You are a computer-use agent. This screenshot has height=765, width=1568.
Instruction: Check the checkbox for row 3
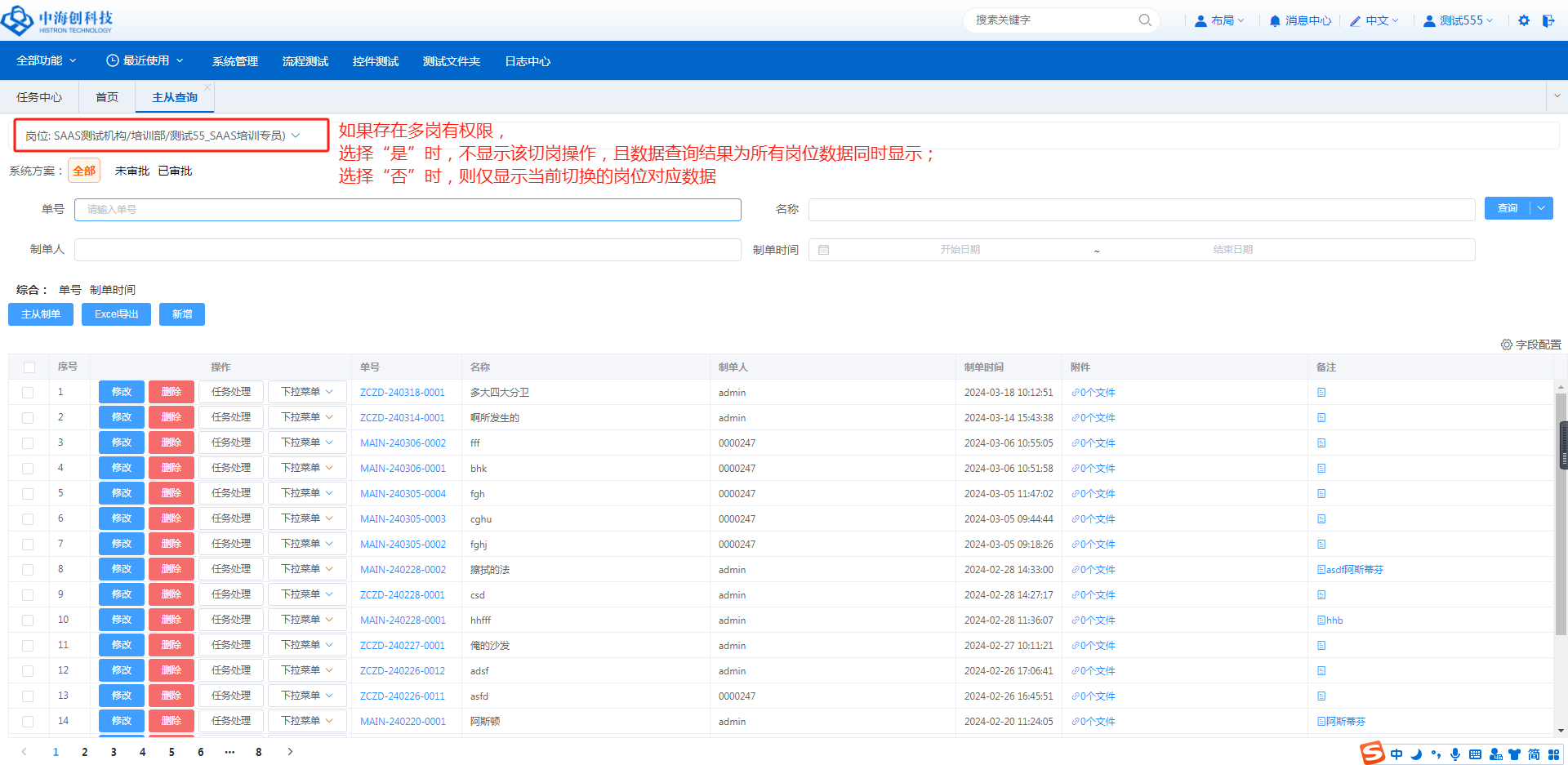pyautogui.click(x=28, y=443)
